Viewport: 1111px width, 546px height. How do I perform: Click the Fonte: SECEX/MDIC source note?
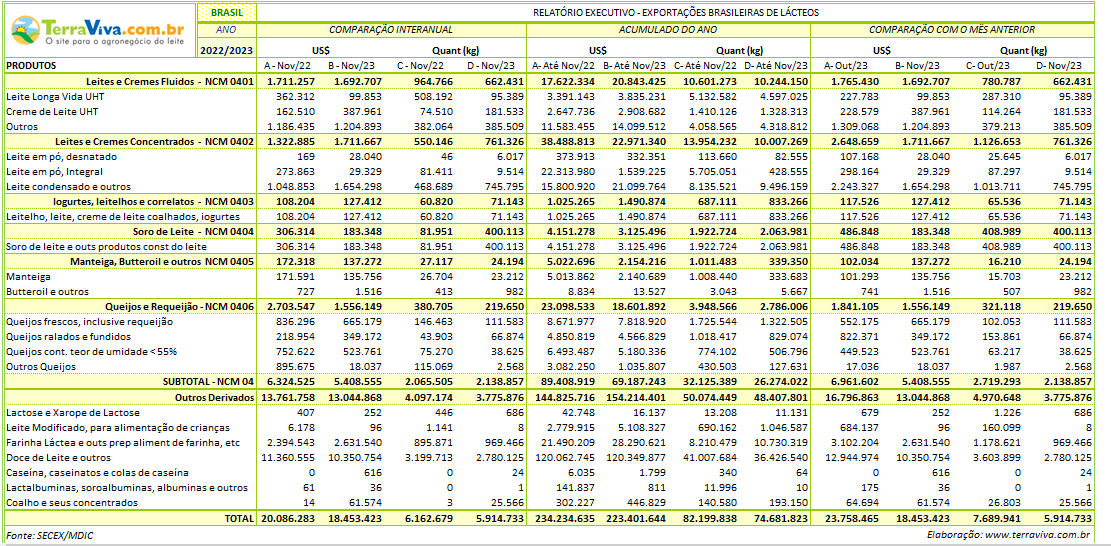51,535
